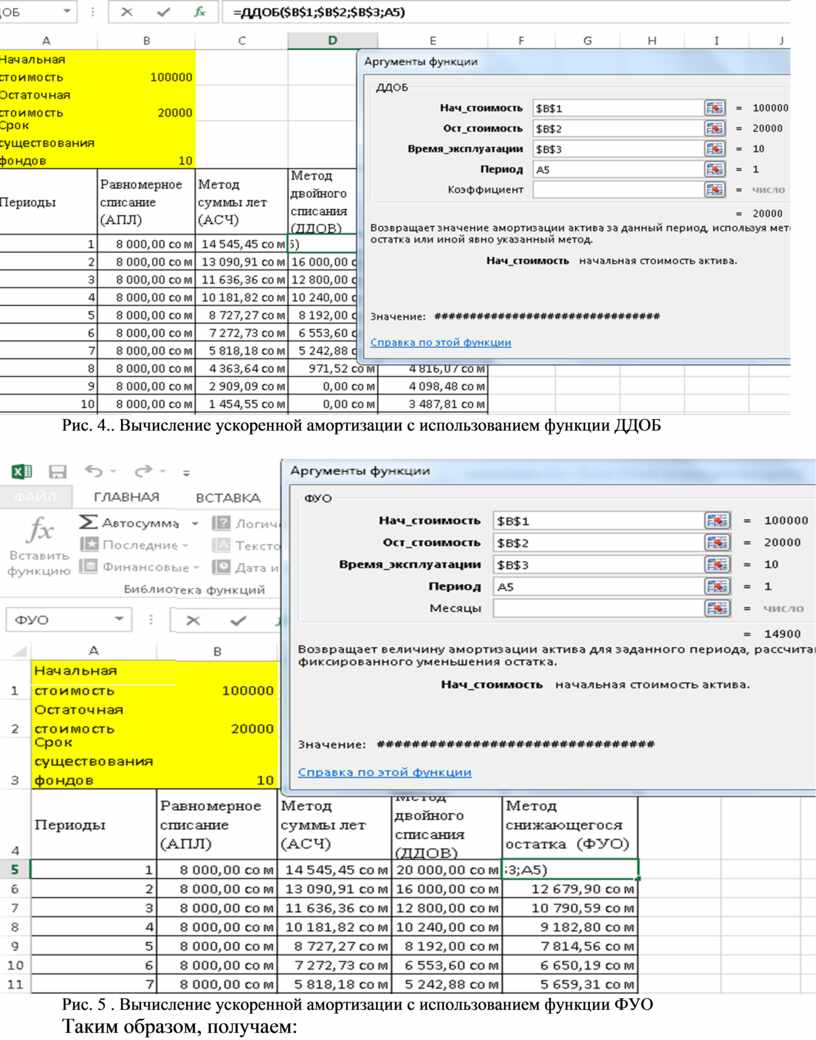Click the empty Коэффициент field
The image size is (816, 1040).
617,190
